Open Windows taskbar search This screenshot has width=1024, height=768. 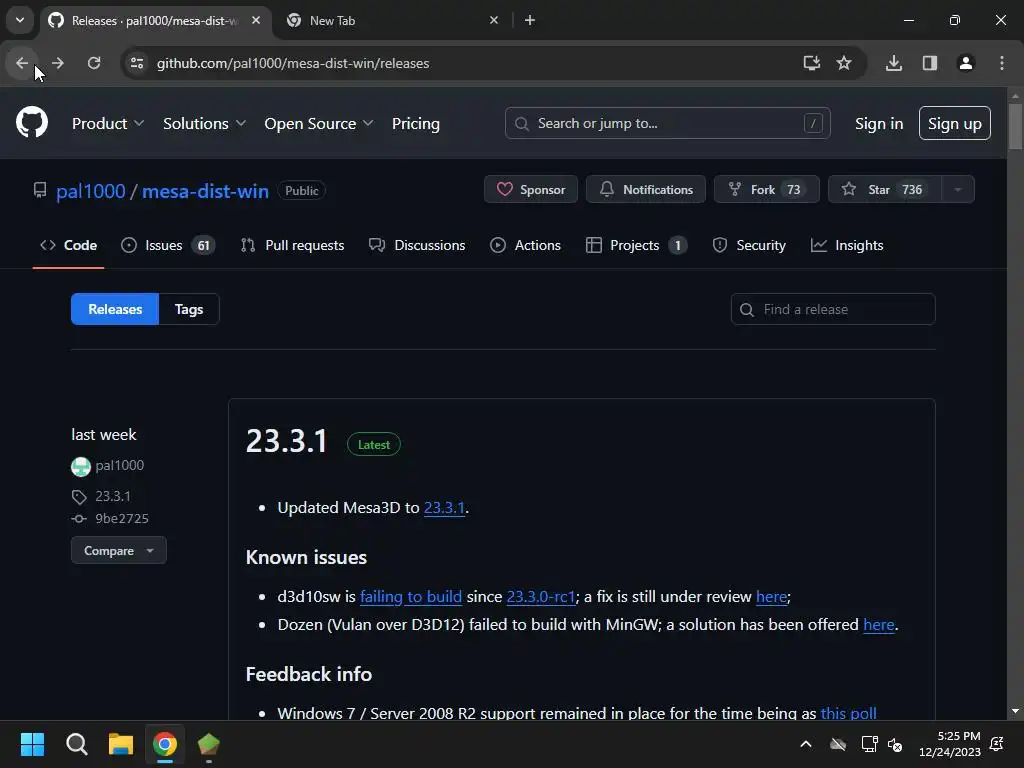(x=76, y=744)
